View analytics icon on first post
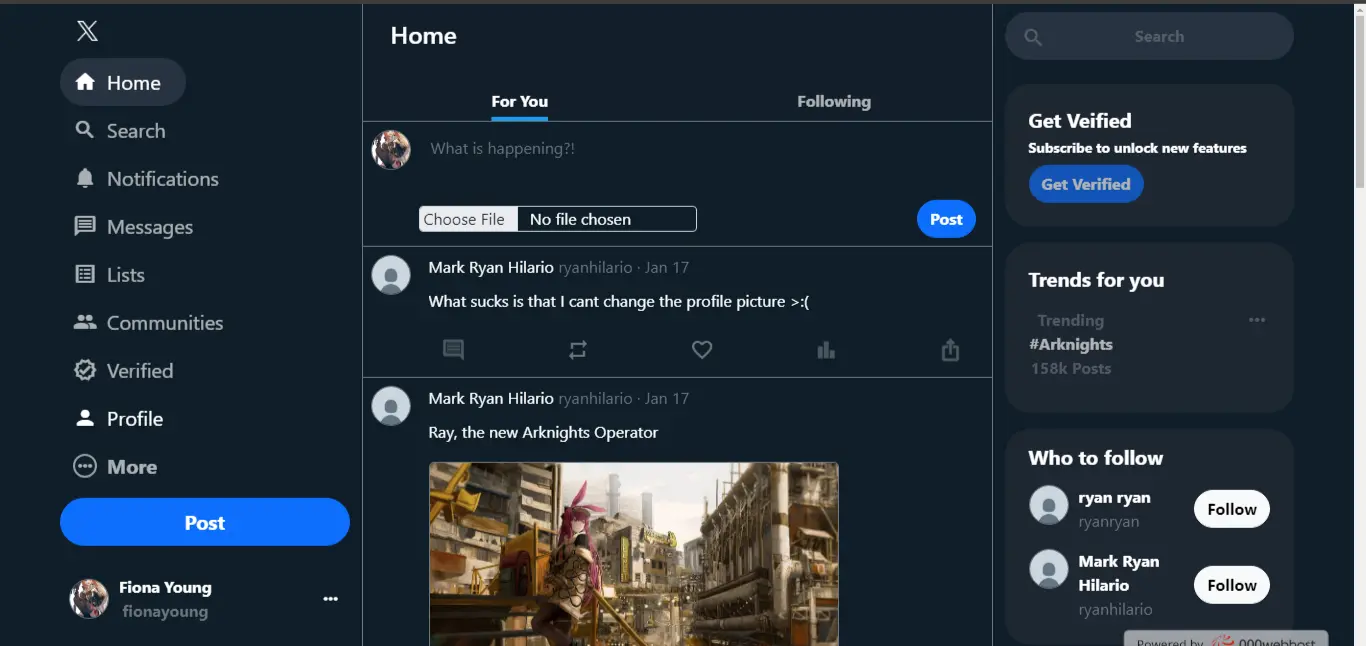1366x646 pixels. (826, 350)
